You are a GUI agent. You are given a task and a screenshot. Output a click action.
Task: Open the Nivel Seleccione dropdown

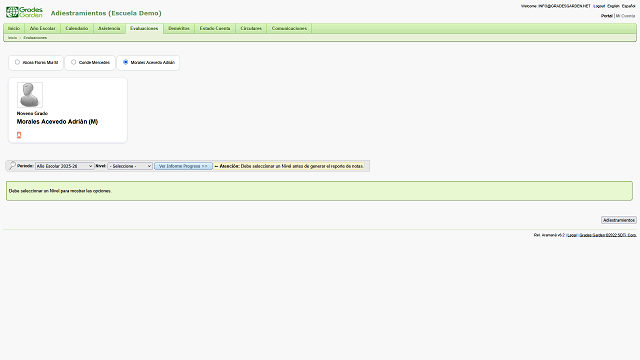pyautogui.click(x=130, y=166)
